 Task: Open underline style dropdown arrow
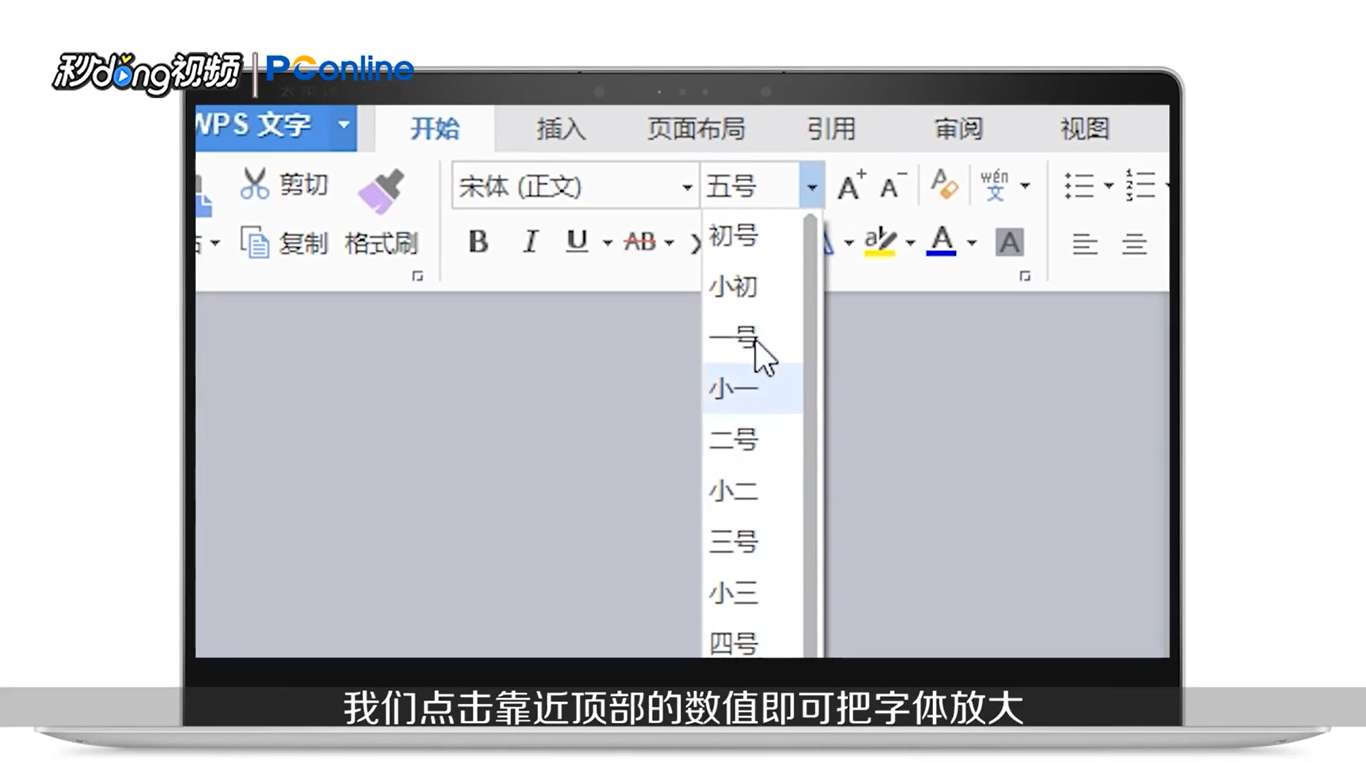[607, 243]
